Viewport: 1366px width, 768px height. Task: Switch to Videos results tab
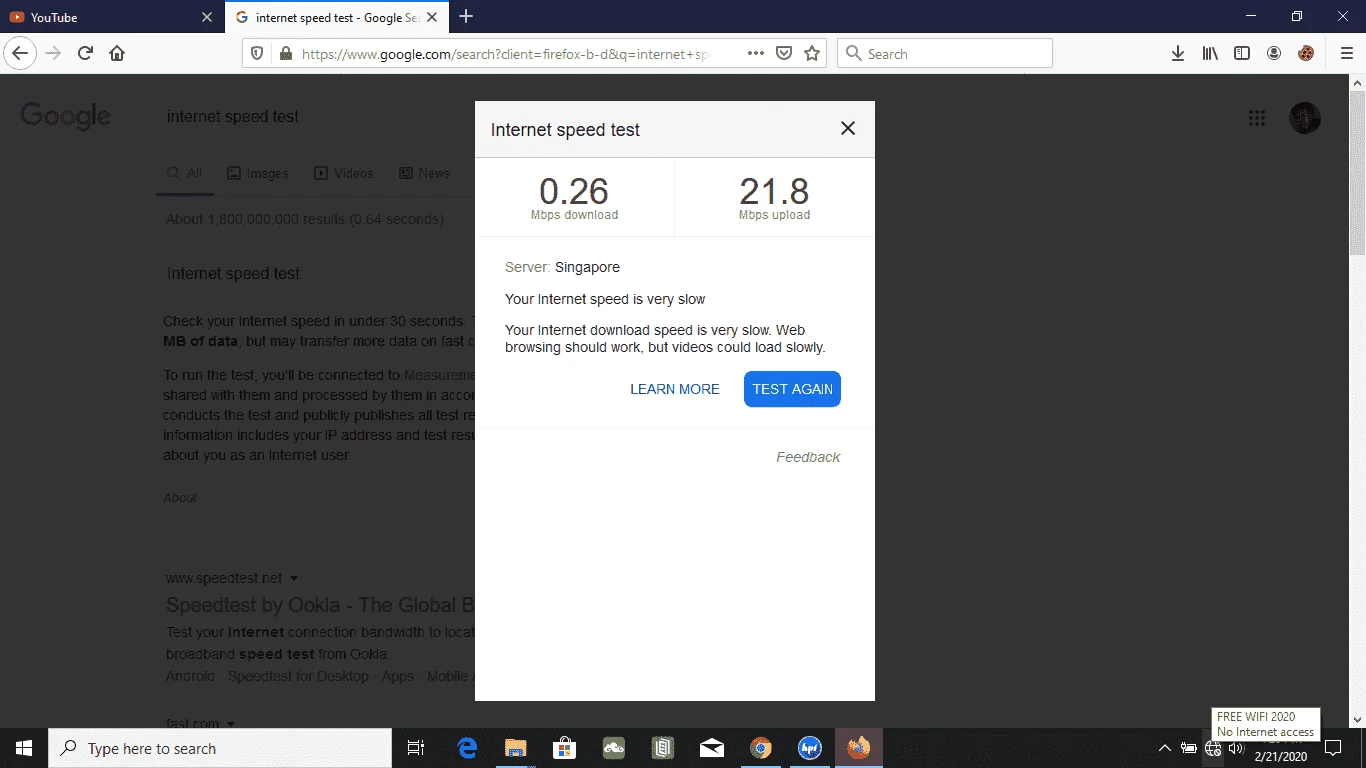point(344,173)
